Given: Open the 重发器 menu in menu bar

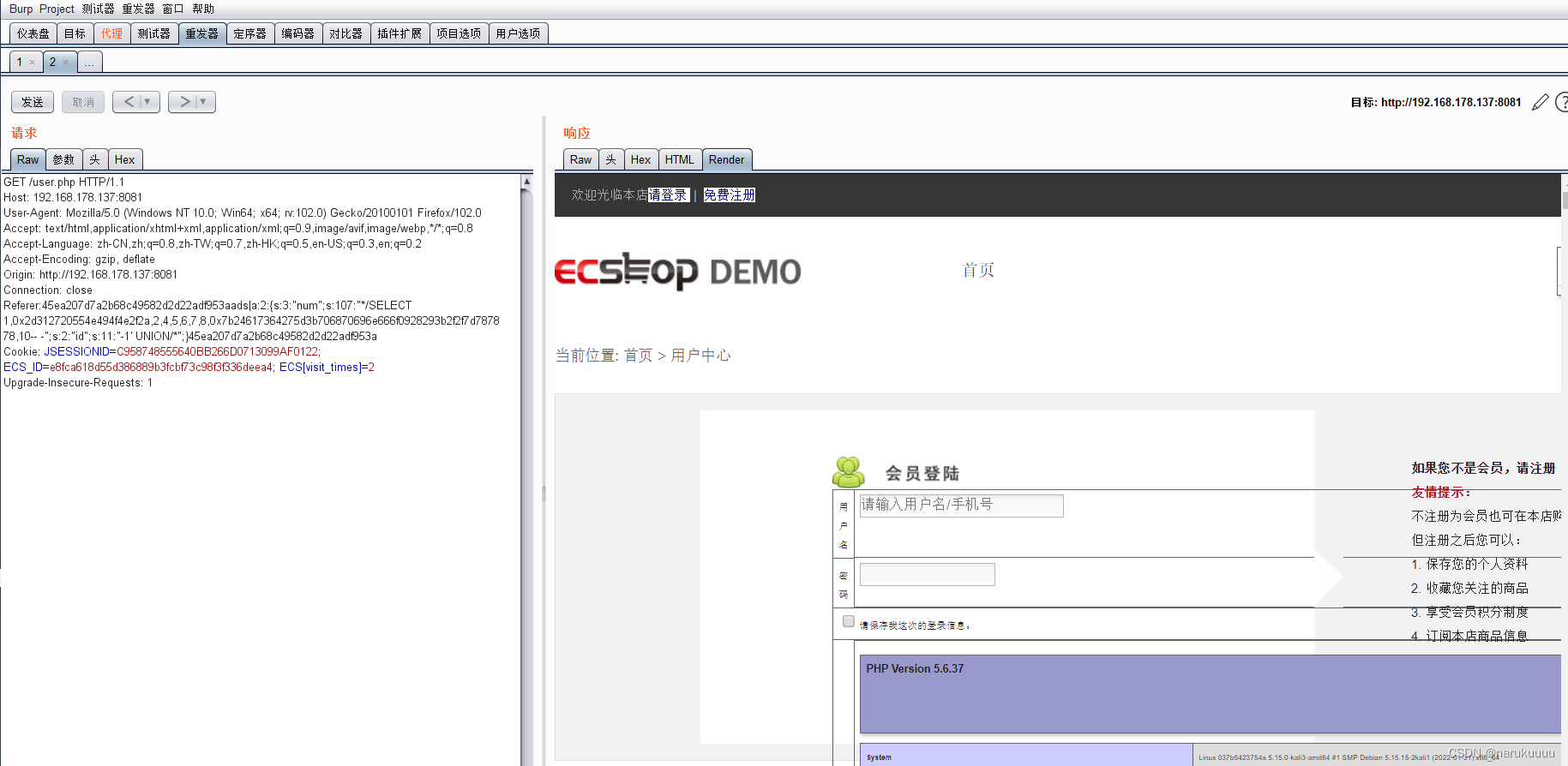Looking at the screenshot, I should [x=138, y=9].
